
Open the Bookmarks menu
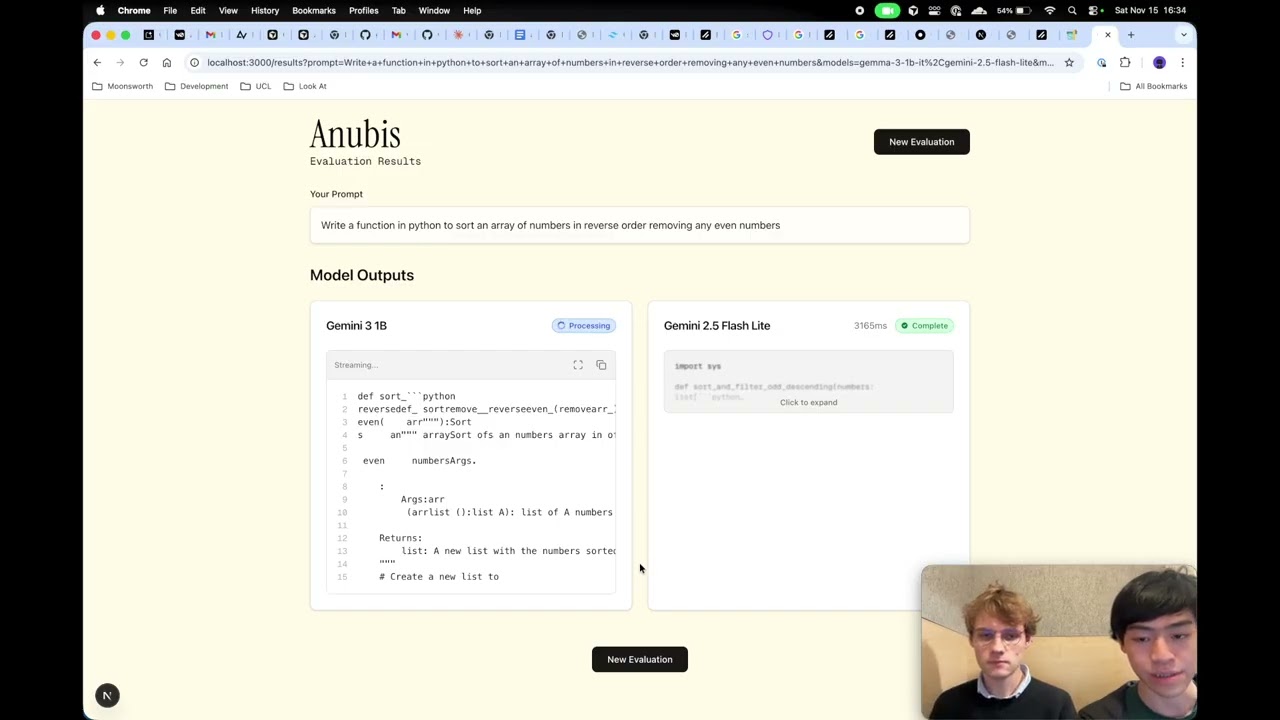(x=314, y=10)
